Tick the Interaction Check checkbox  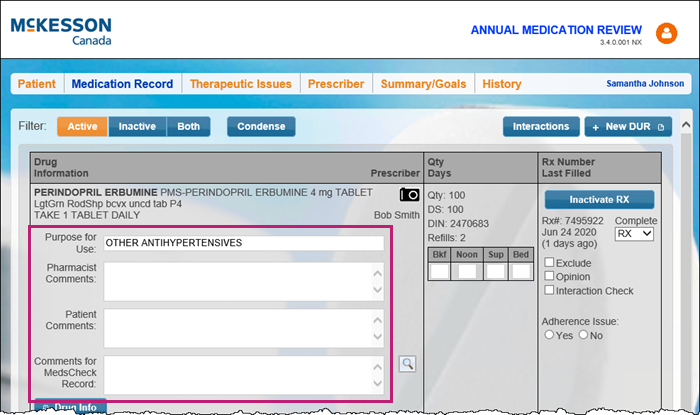(x=549, y=290)
